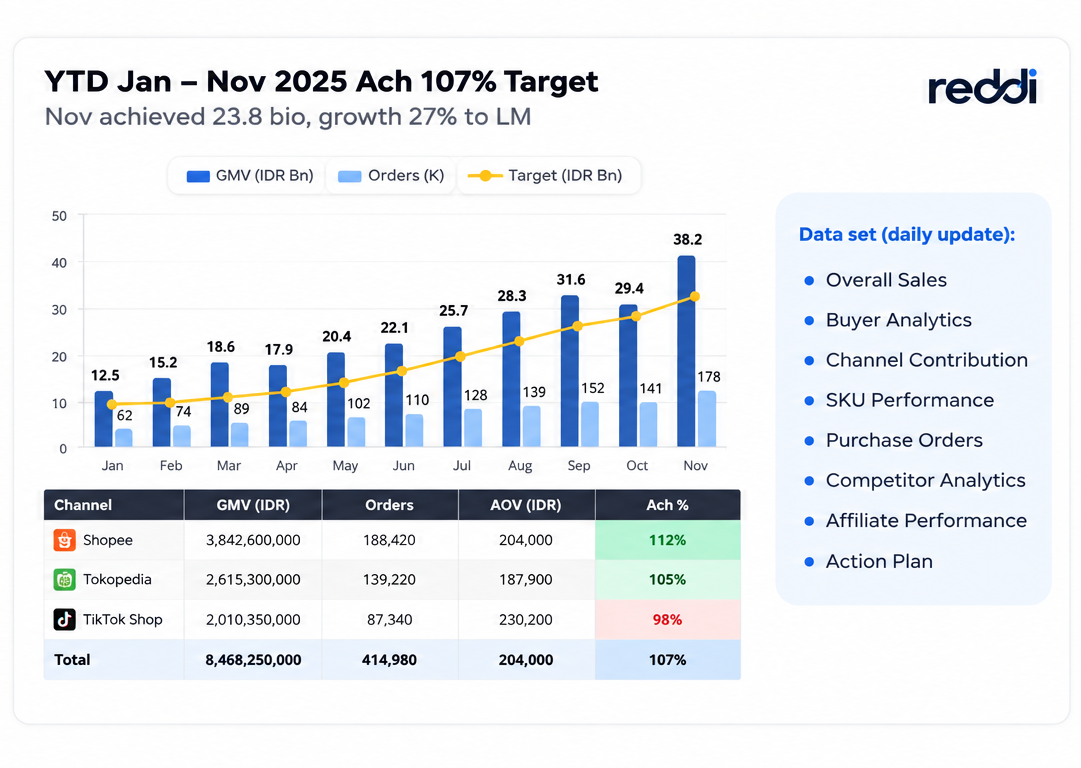
Task: Click the Oct orders bar labeled 141
Action: pos(648,425)
